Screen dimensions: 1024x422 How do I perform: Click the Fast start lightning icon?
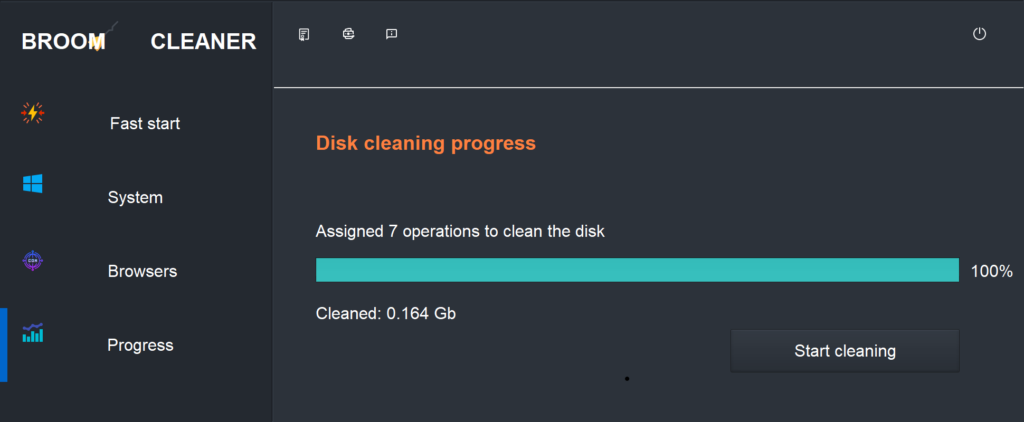click(32, 113)
